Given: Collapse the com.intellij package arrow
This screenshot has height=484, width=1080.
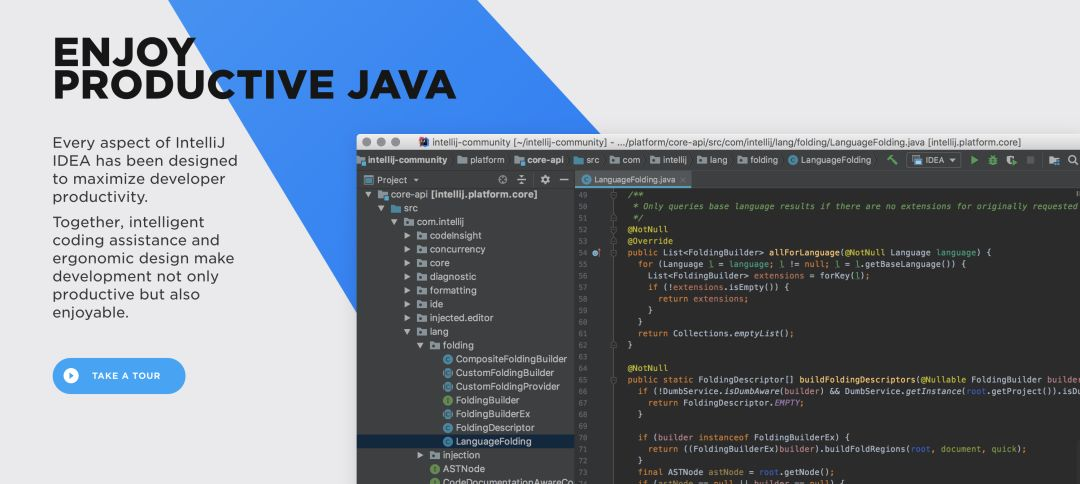Looking at the screenshot, I should pyautogui.click(x=395, y=222).
